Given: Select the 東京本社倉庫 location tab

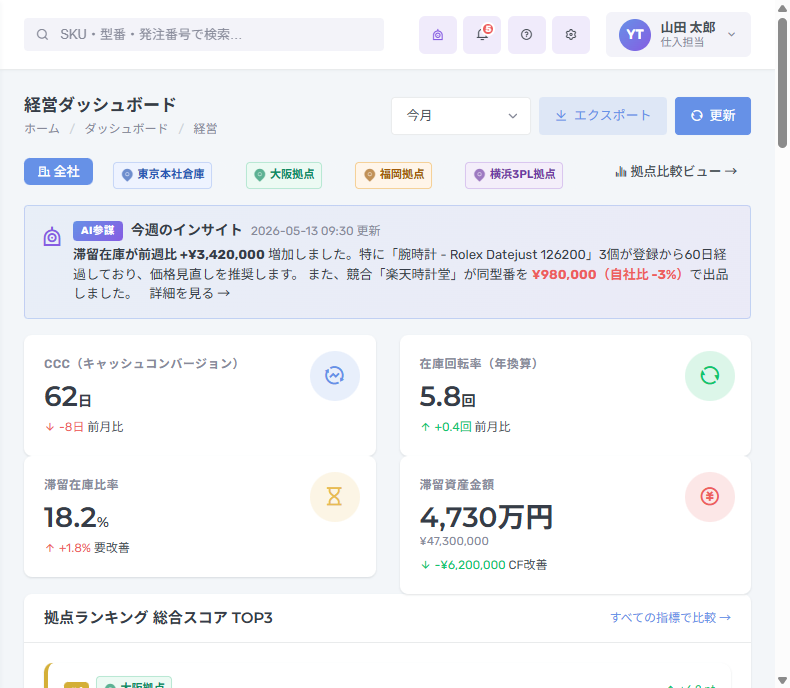Looking at the screenshot, I should [x=162, y=175].
